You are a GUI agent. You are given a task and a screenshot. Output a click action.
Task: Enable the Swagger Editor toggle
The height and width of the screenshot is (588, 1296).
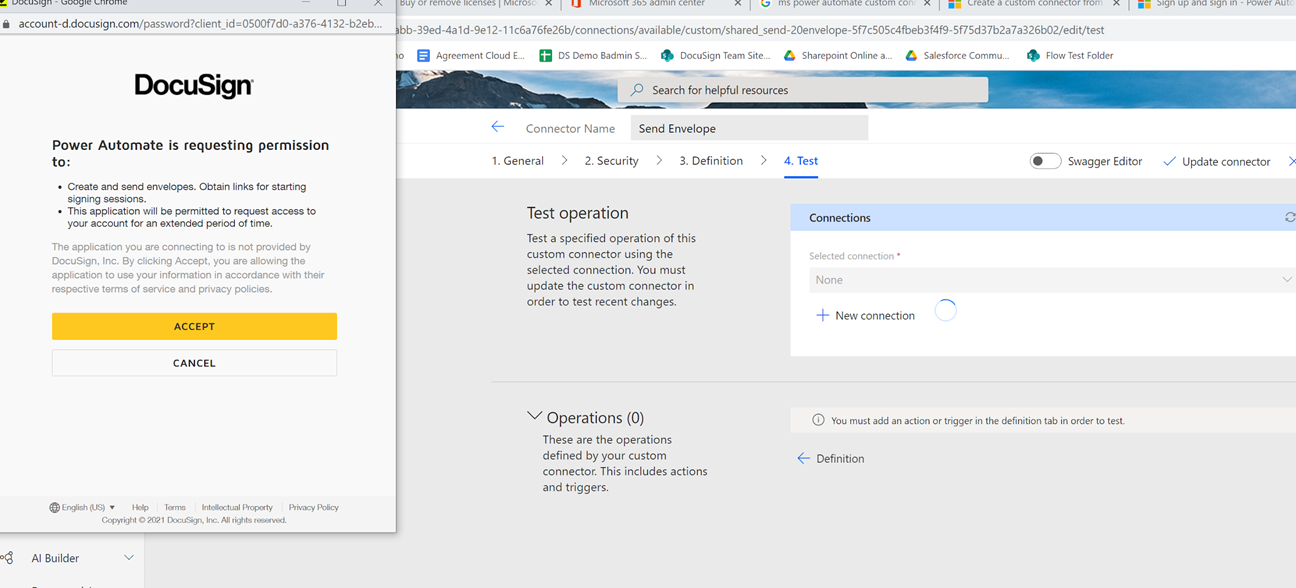(x=1045, y=160)
